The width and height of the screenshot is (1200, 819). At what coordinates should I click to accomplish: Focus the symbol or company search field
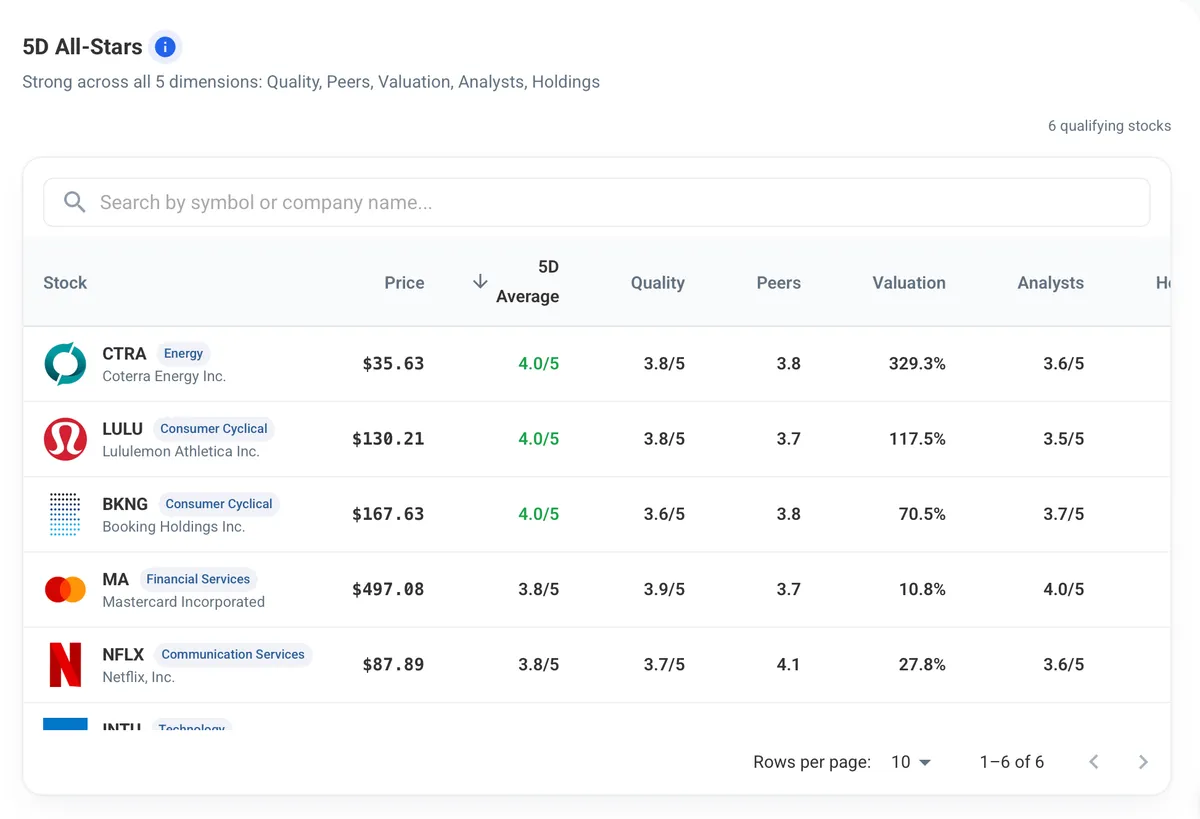596,202
